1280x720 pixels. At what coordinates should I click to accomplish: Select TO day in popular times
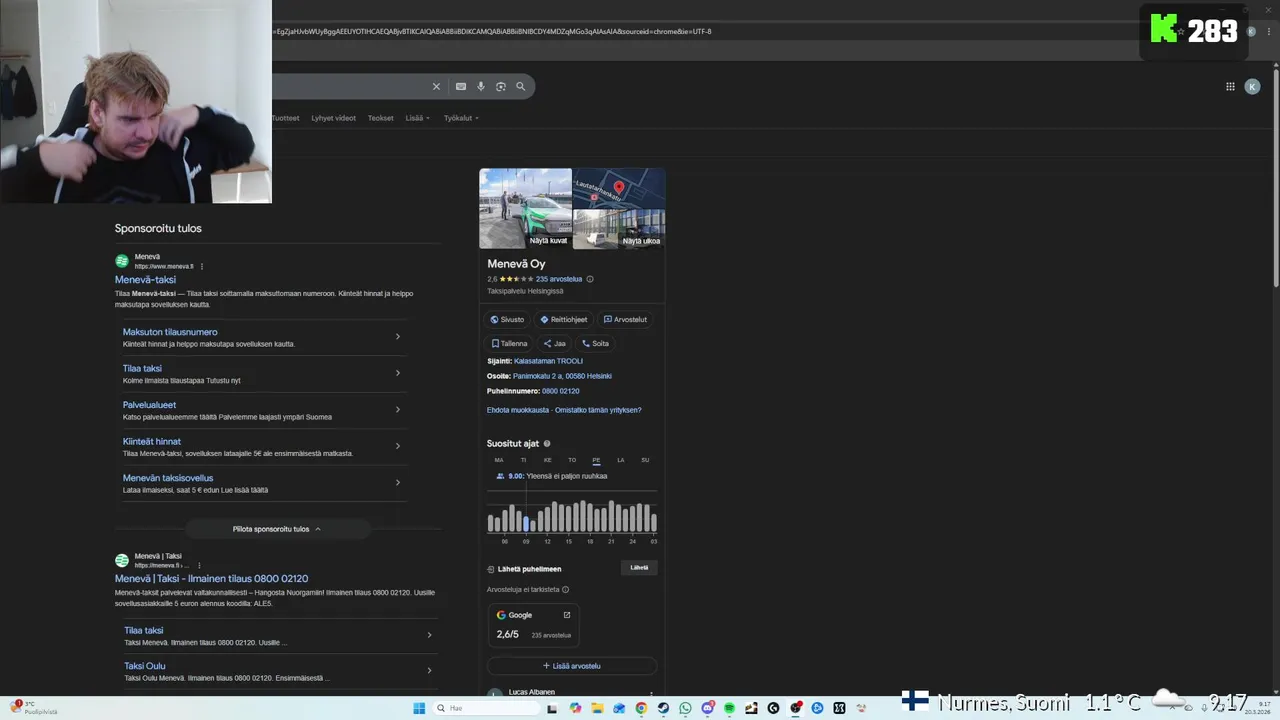pyautogui.click(x=572, y=460)
